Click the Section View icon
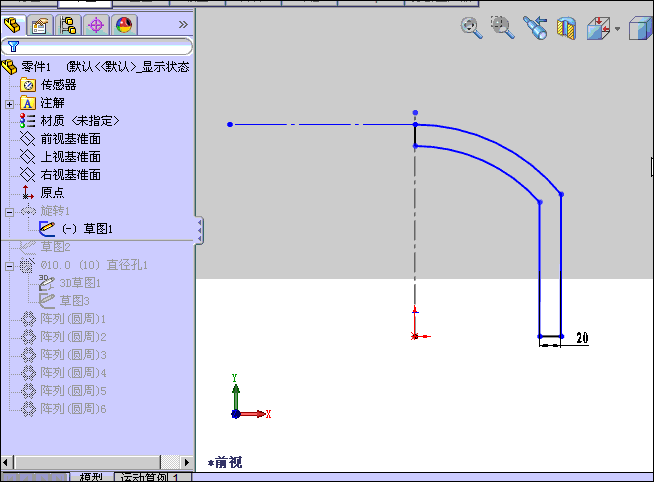Screen dimensions: 654x482 point(566,28)
